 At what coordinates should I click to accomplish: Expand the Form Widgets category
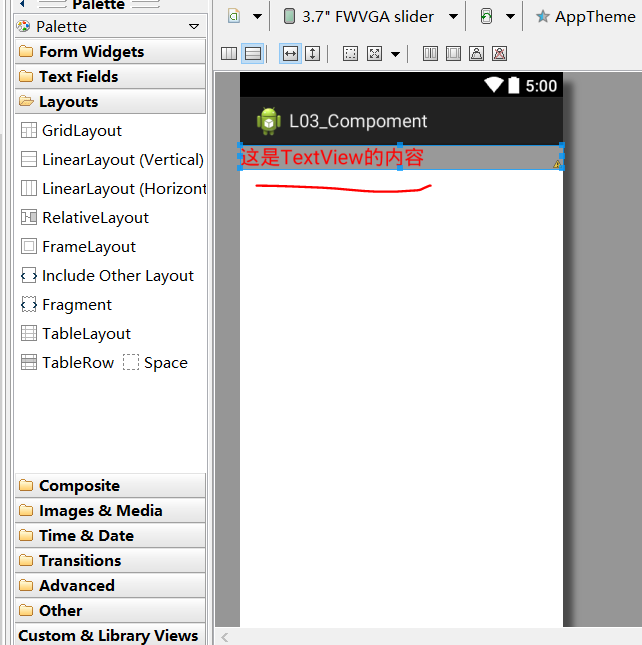(x=110, y=51)
